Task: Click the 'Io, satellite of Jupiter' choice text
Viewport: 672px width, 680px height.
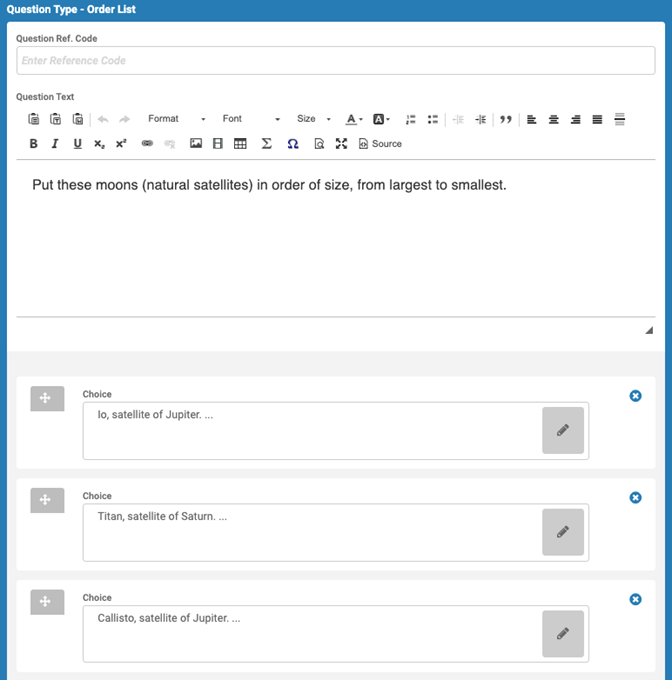Action: click(x=155, y=415)
